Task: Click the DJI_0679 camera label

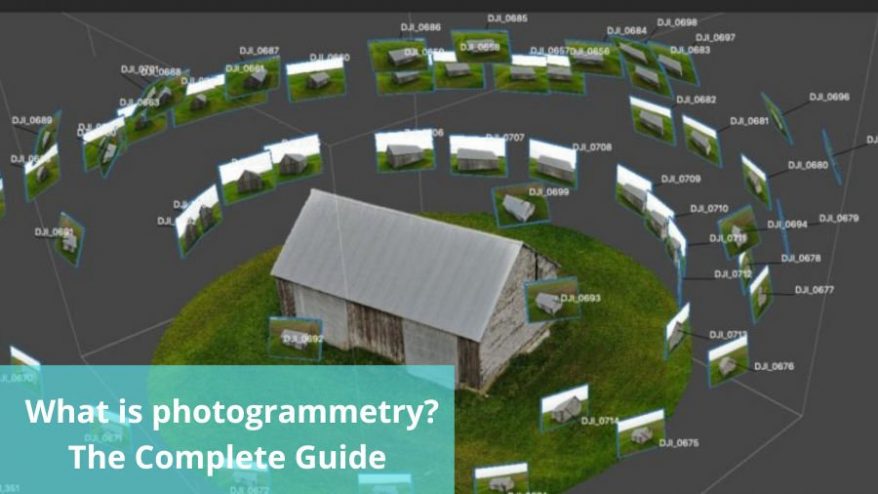Action: point(839,218)
